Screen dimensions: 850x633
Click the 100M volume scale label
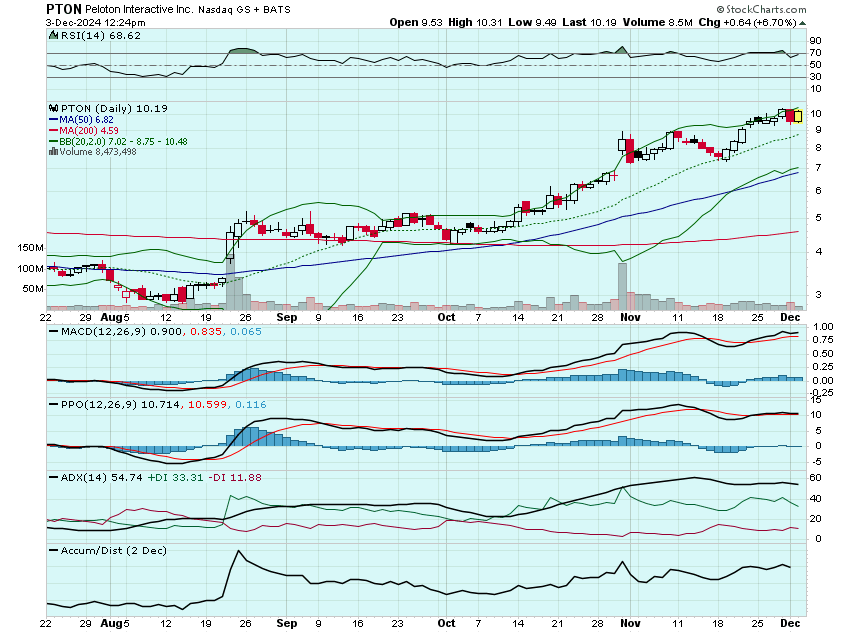pos(30,268)
